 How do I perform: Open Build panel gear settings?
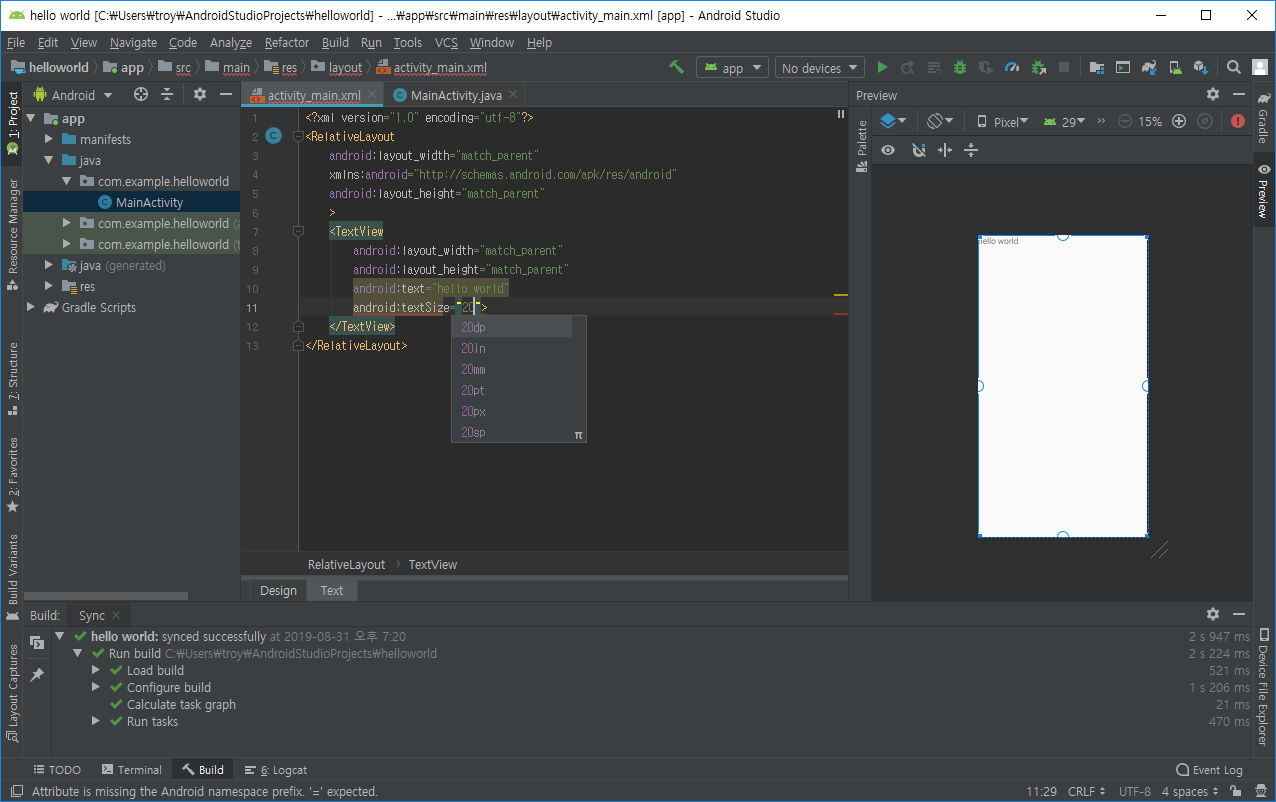coord(1213,614)
